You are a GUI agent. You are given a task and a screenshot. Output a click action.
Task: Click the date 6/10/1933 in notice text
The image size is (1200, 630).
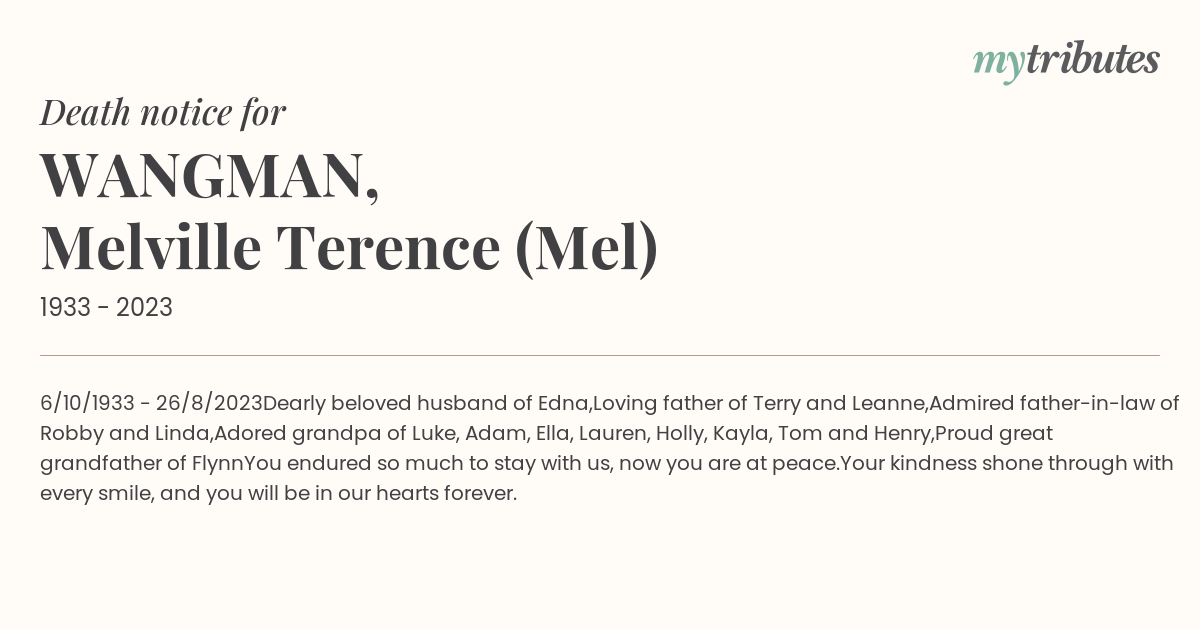87,404
